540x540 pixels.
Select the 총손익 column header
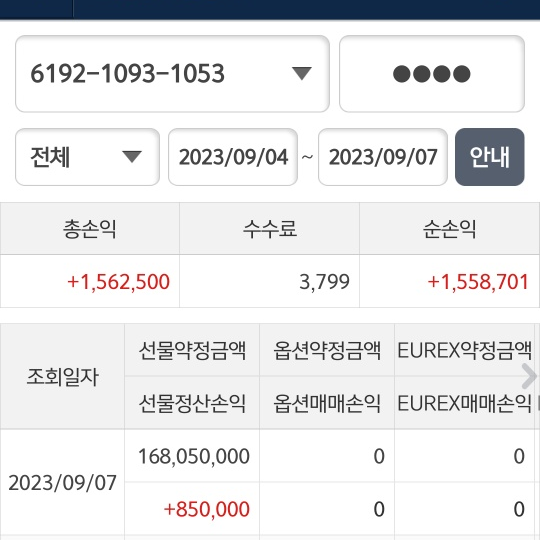click(x=90, y=229)
